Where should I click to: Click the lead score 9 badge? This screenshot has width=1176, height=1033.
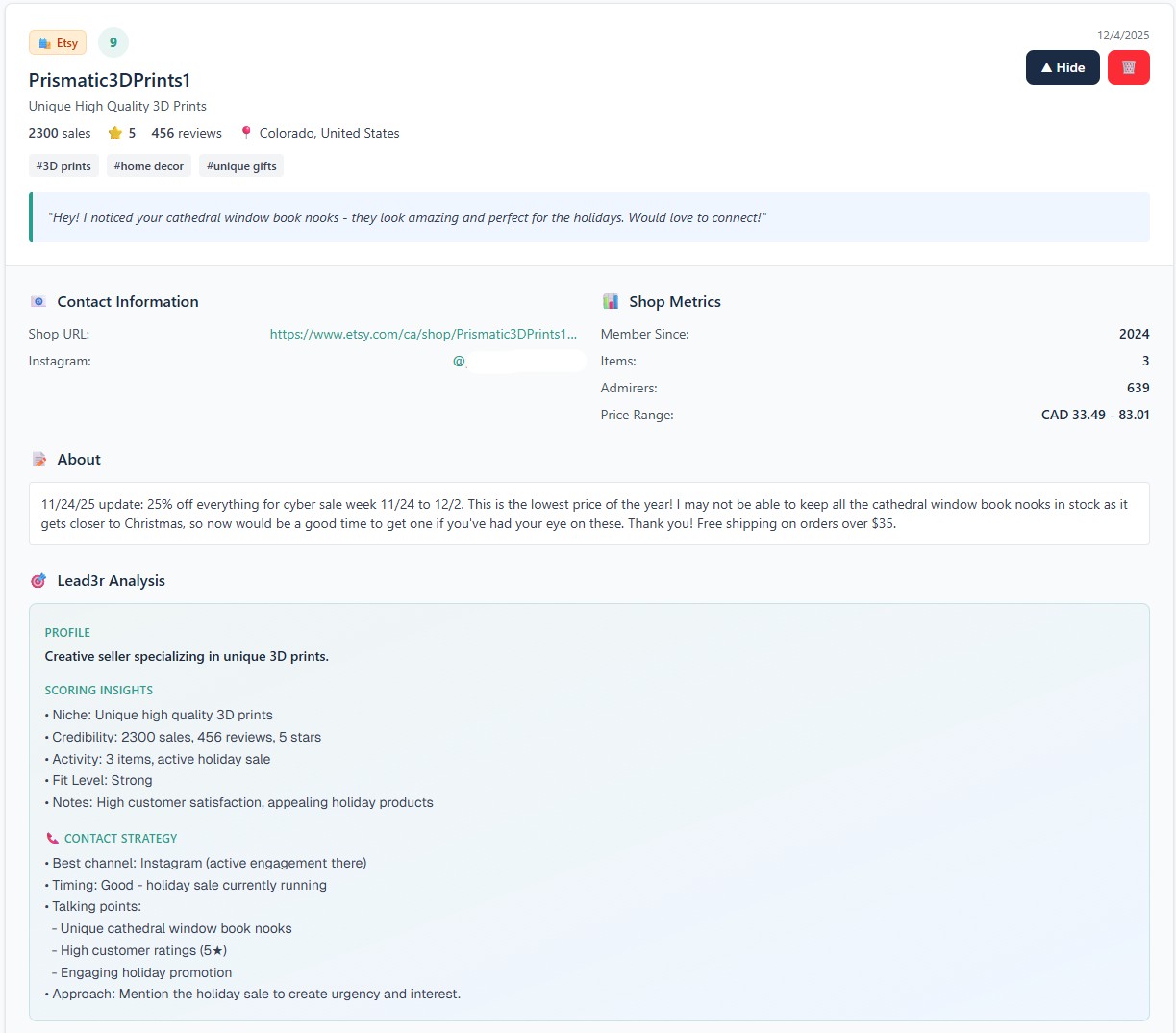point(113,42)
